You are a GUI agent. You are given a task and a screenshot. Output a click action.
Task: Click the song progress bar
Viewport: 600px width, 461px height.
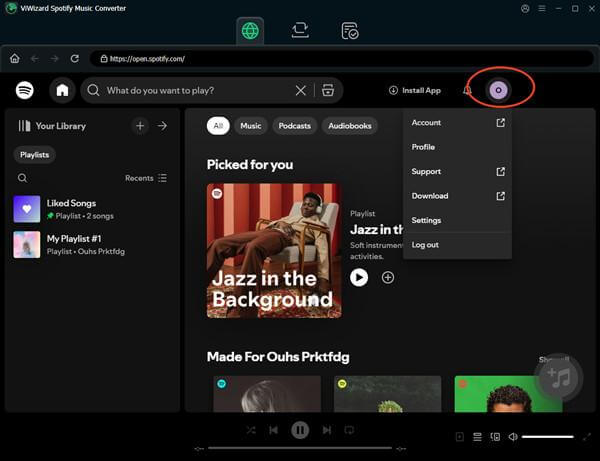click(x=300, y=448)
